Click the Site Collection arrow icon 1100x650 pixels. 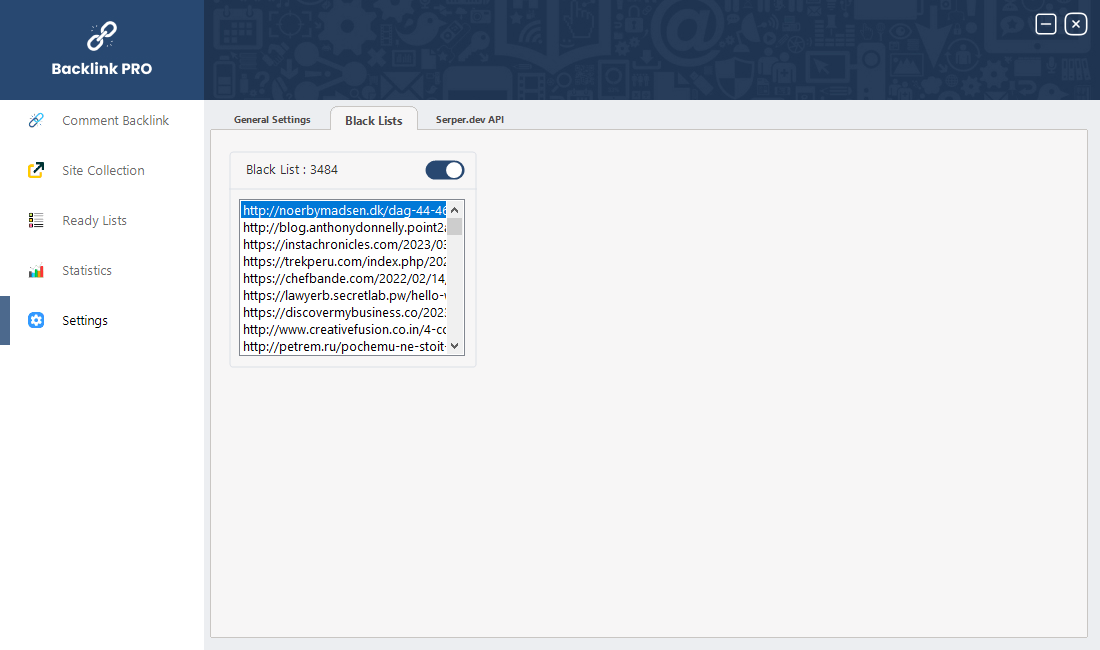click(36, 170)
